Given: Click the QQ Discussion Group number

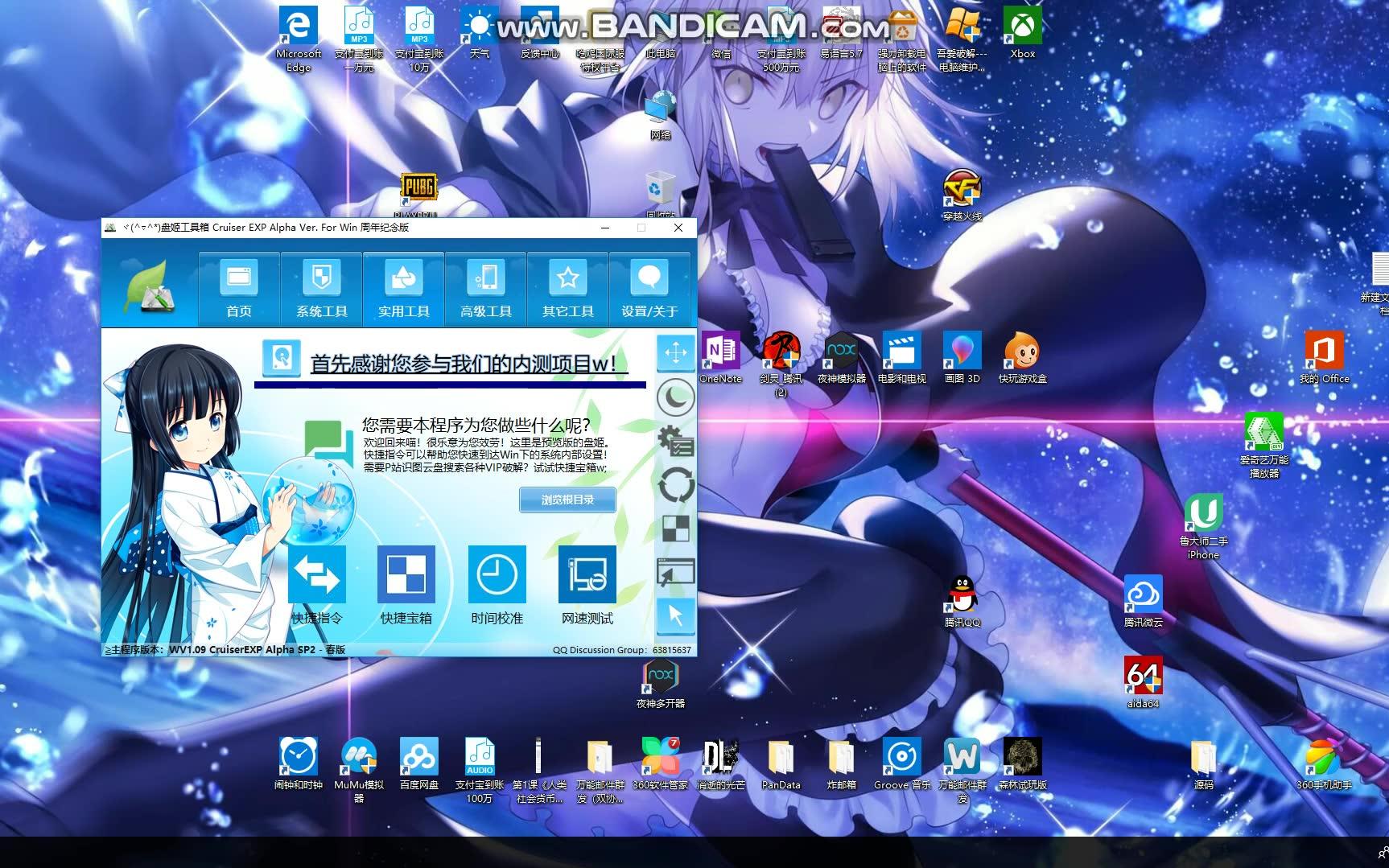Looking at the screenshot, I should click(x=672, y=650).
